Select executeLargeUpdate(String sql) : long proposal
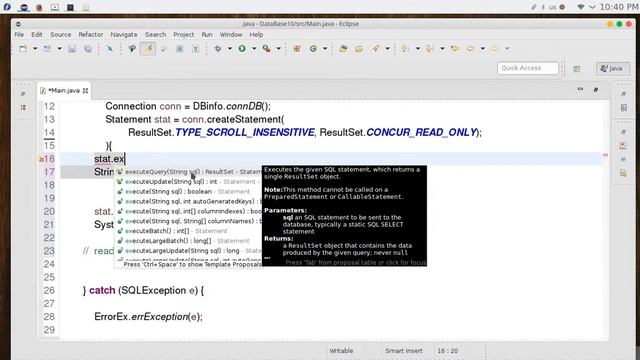 point(189,251)
